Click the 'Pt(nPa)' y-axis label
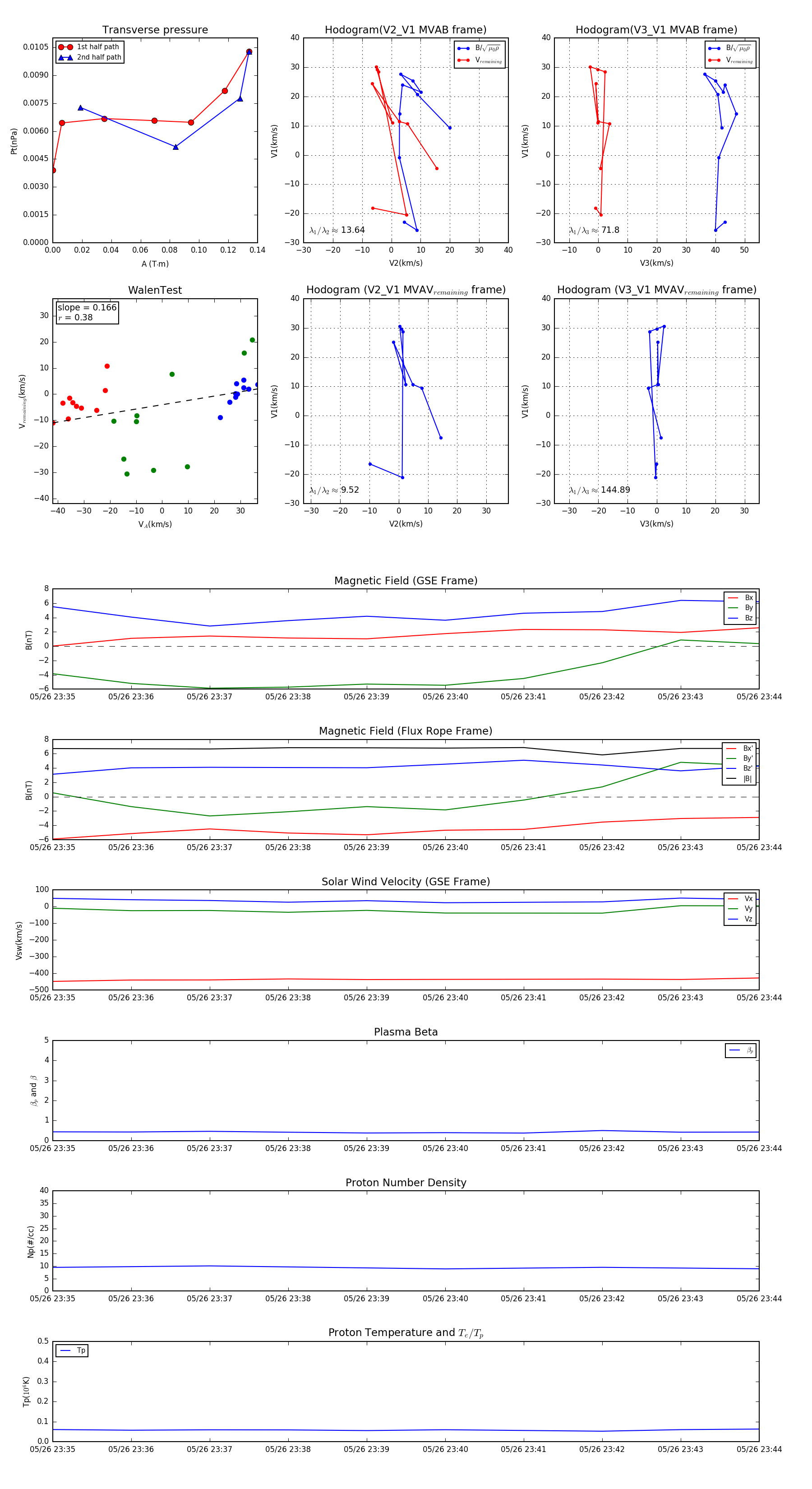Viewport: 812px width, 1489px height. pos(14,141)
